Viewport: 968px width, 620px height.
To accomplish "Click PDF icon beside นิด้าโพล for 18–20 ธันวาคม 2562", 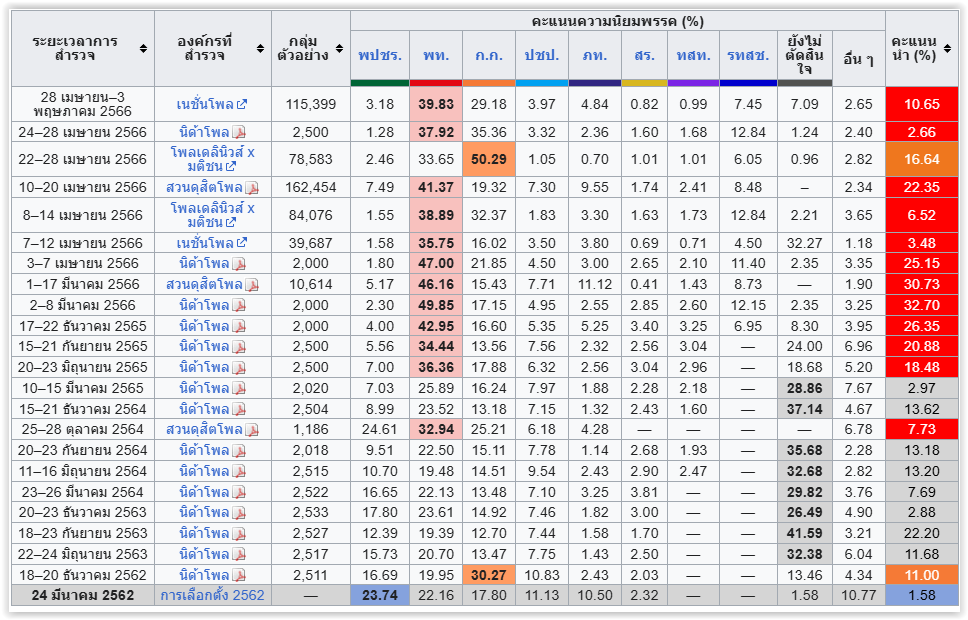I will tap(240, 575).
